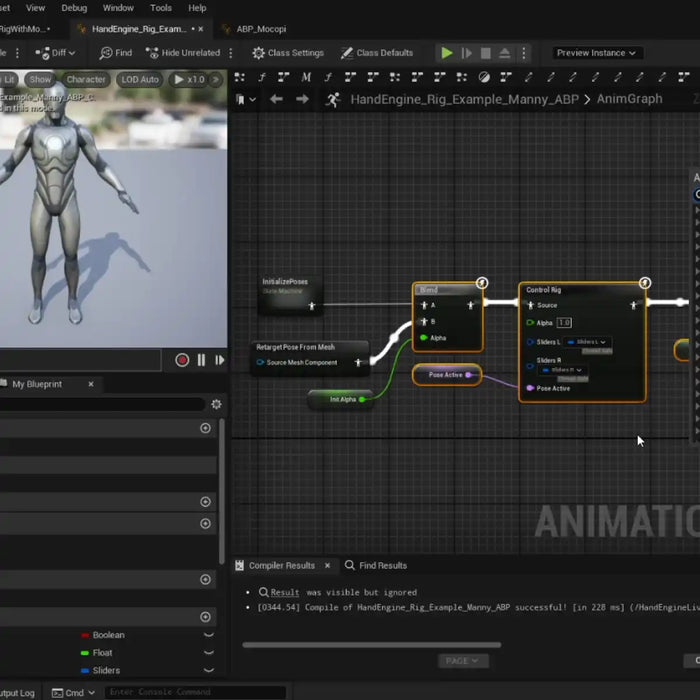Image resolution: width=700 pixels, height=700 pixels.
Task: Pause the preview animation playback
Action: (x=201, y=360)
